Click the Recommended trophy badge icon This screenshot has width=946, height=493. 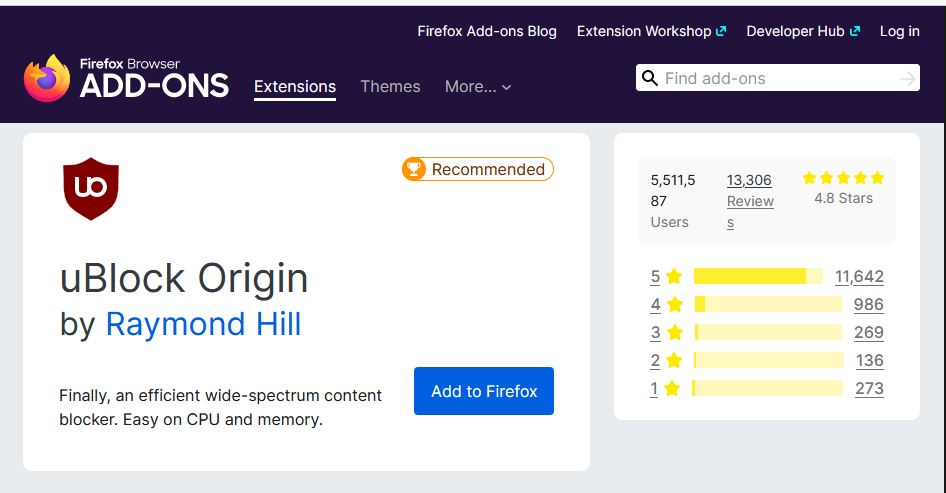tap(414, 169)
